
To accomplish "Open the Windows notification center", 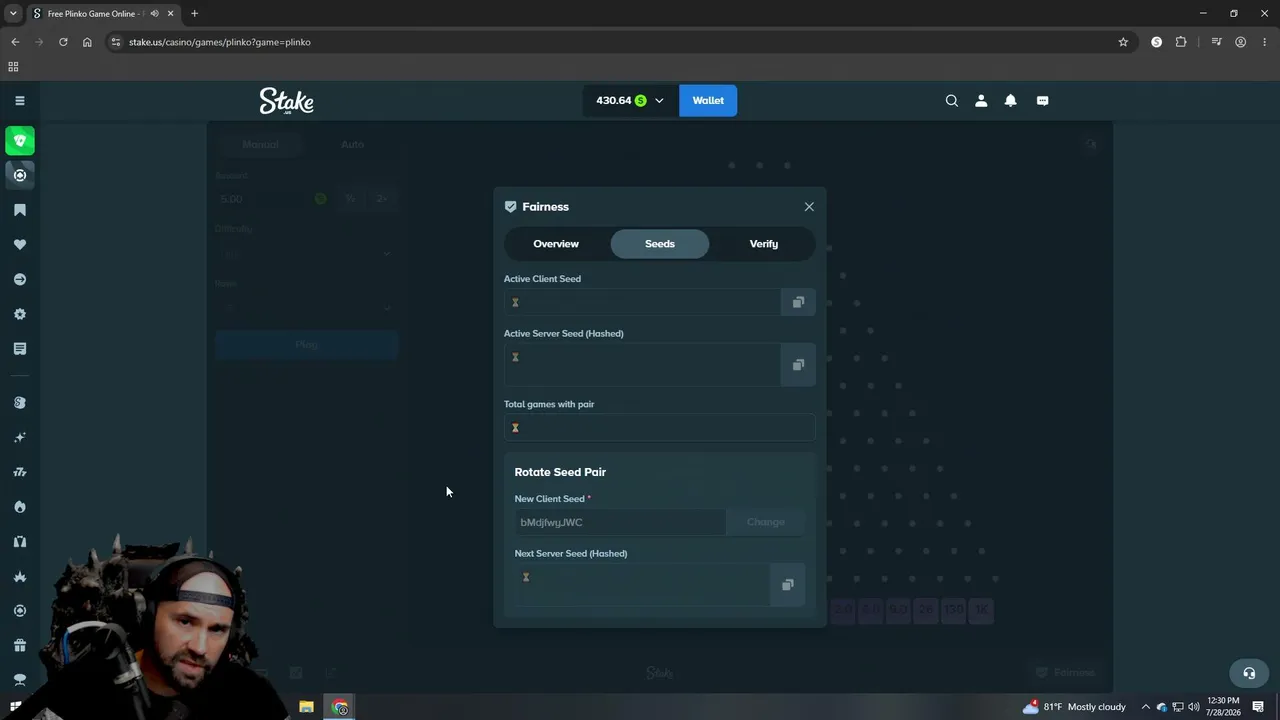I will tap(1258, 707).
